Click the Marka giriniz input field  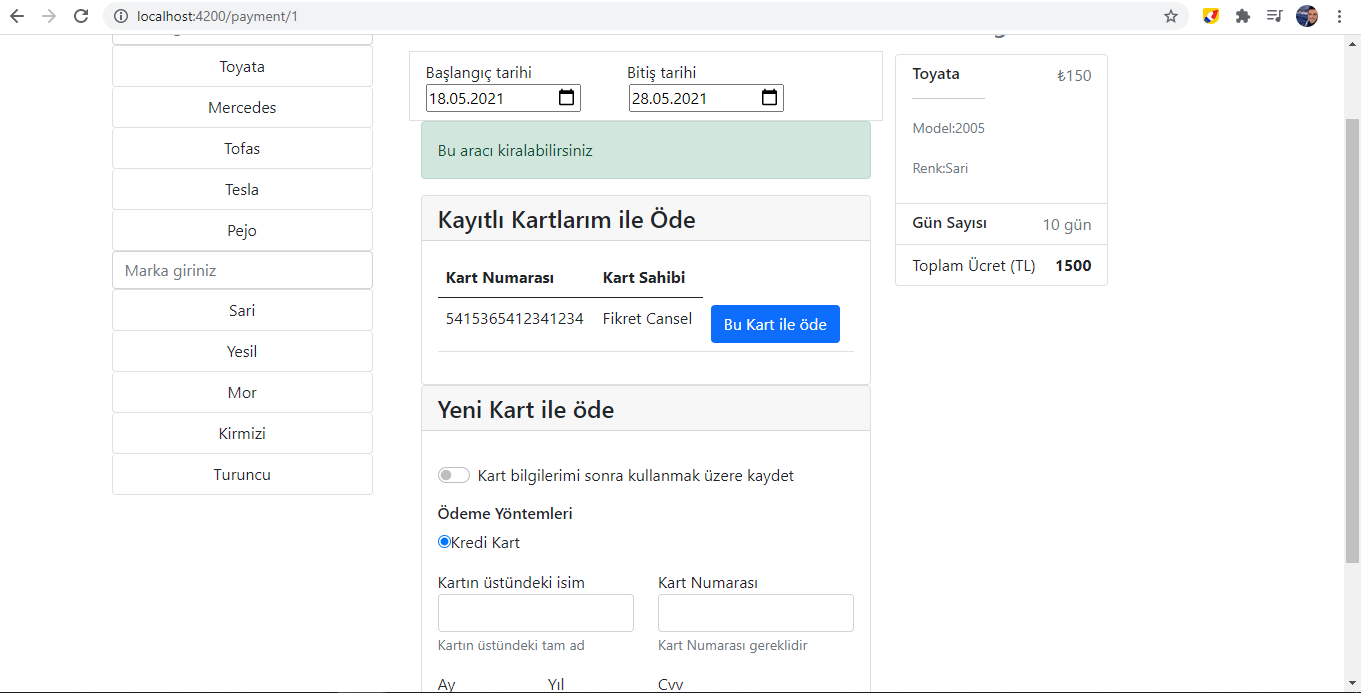(242, 269)
